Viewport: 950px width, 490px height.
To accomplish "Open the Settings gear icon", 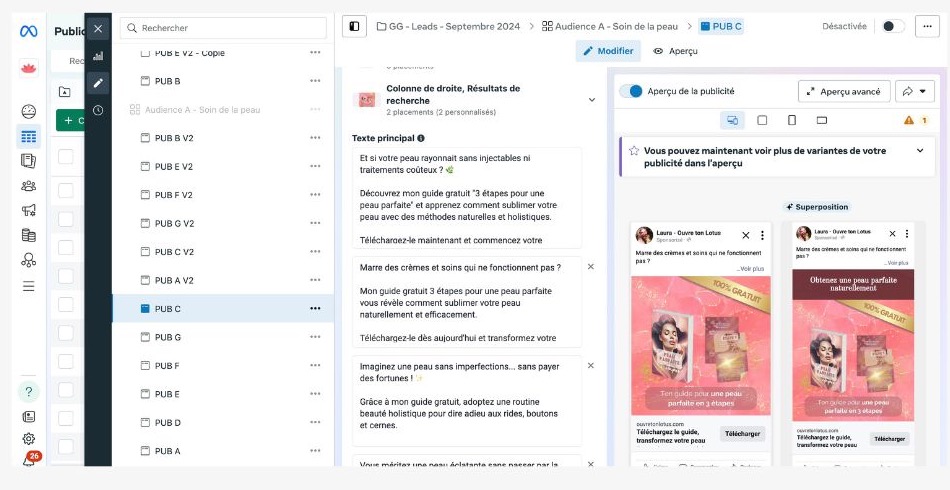I will pyautogui.click(x=28, y=439).
